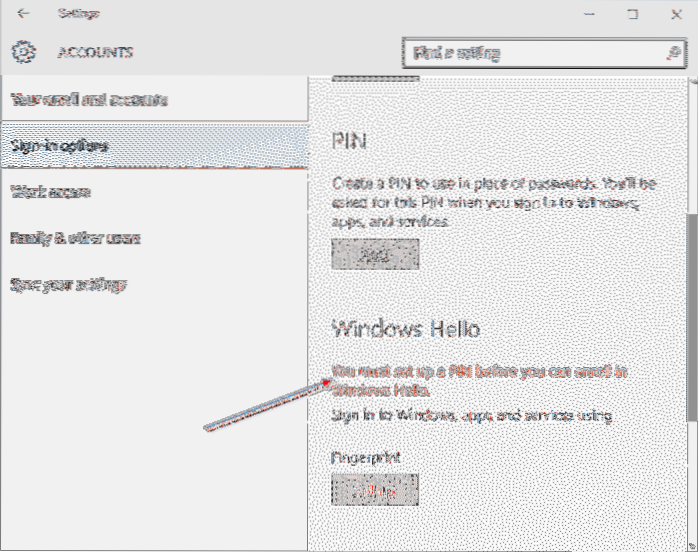Click the Add button under PIN
This screenshot has width=698, height=552.
pos(375,254)
